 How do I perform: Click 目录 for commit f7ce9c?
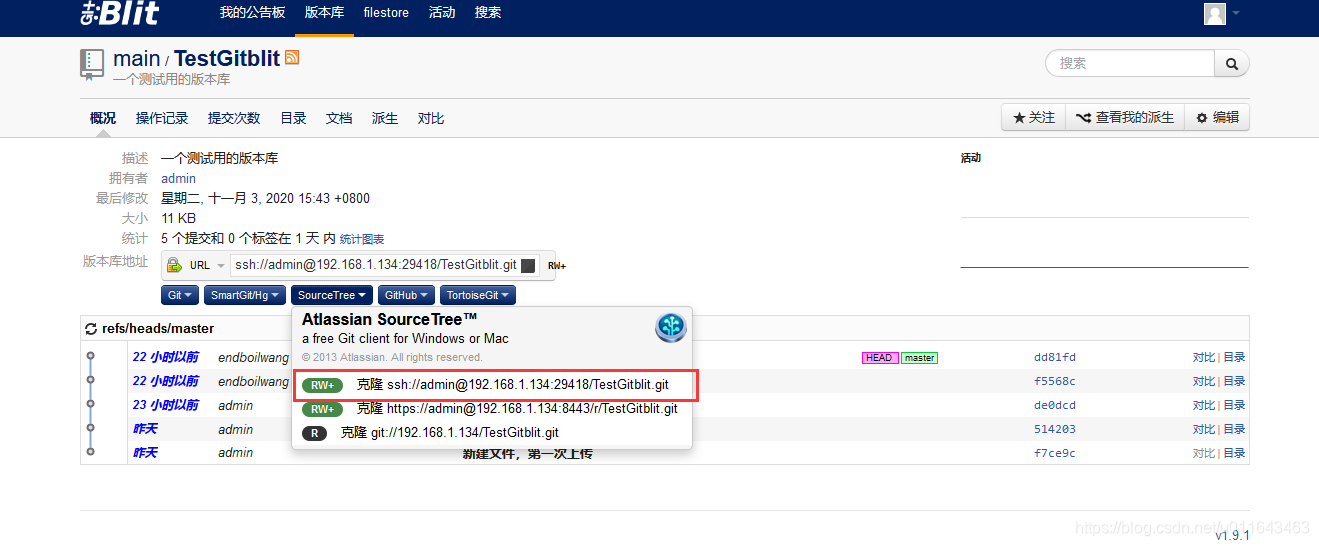coord(1234,453)
